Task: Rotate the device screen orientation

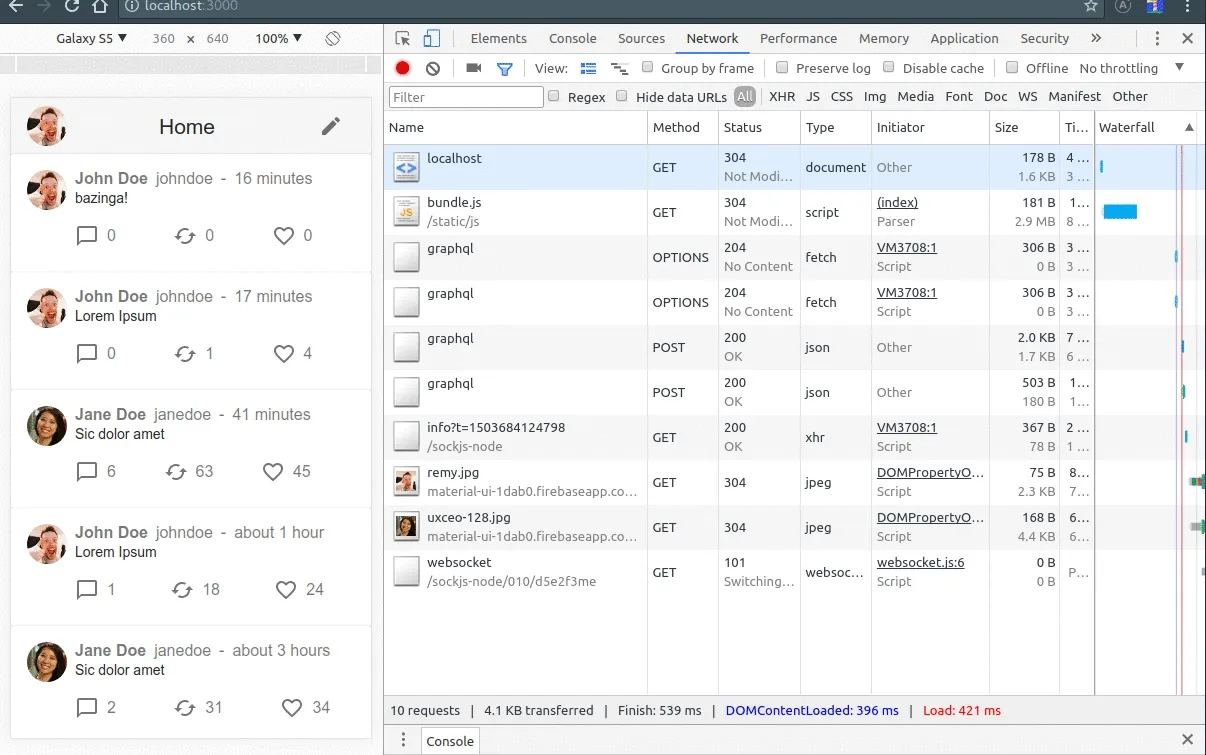Action: click(333, 39)
